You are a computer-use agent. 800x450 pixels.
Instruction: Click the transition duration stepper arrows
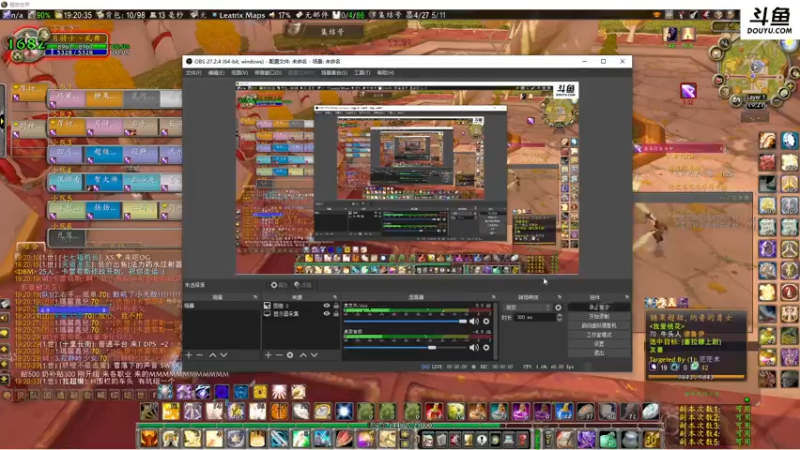[x=559, y=317]
